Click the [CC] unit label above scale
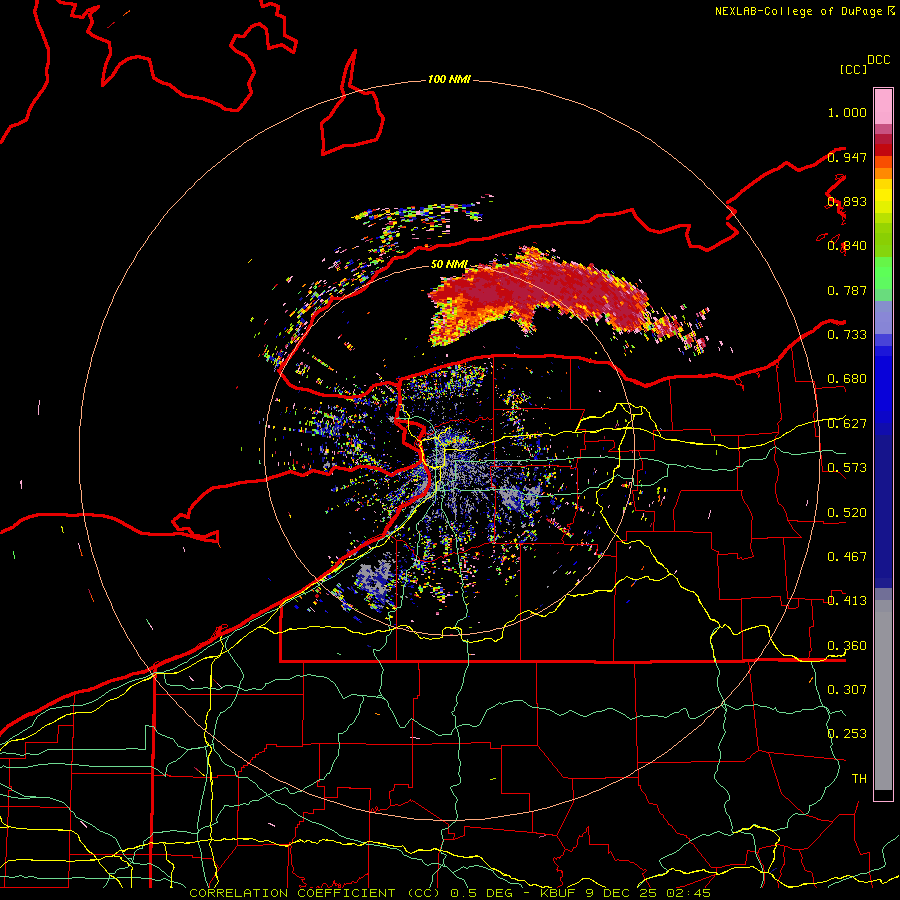This screenshot has width=900, height=900. click(x=853, y=69)
